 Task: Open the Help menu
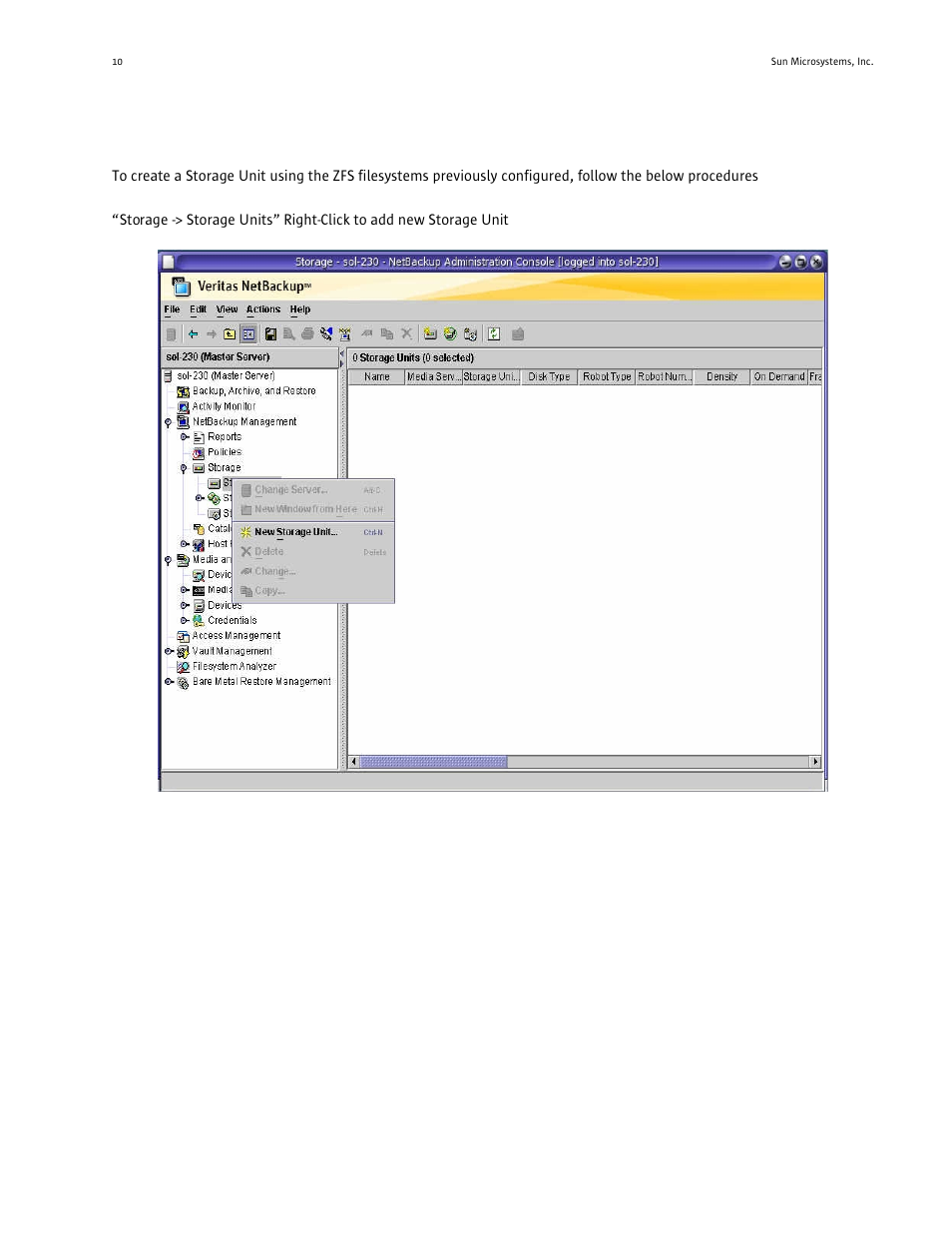pos(300,309)
